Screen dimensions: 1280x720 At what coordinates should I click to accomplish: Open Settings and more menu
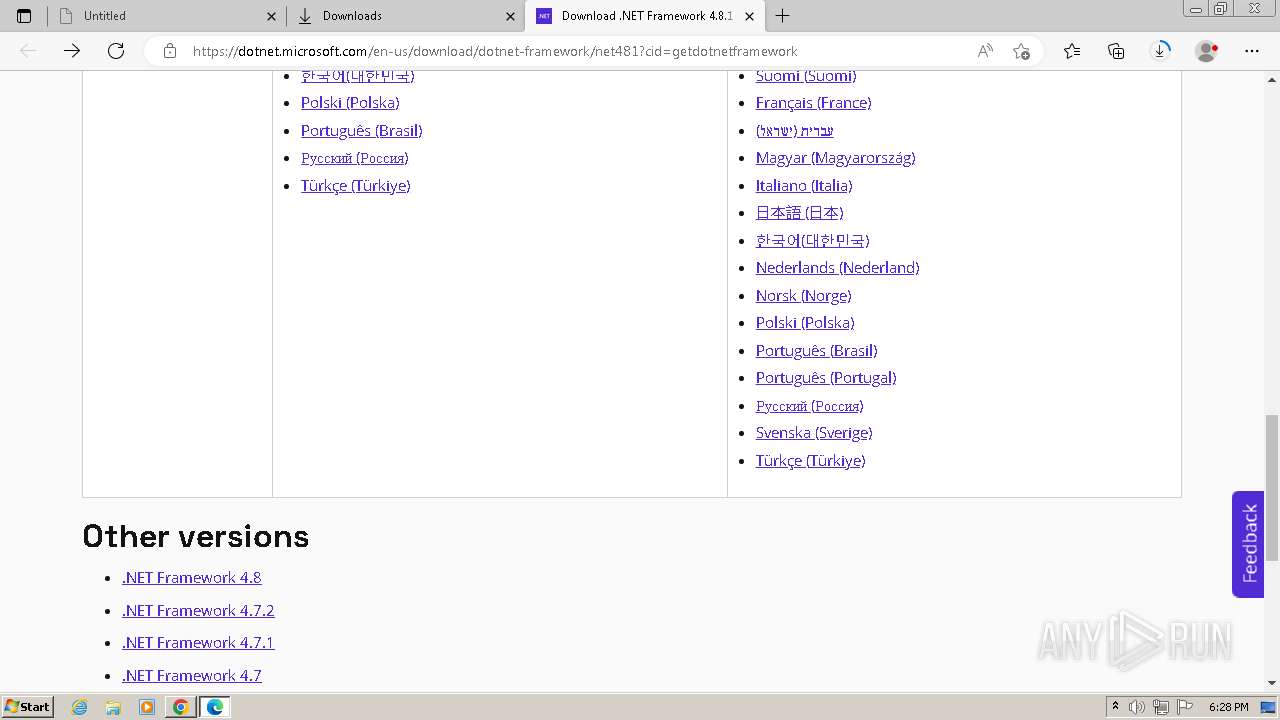pyautogui.click(x=1252, y=51)
